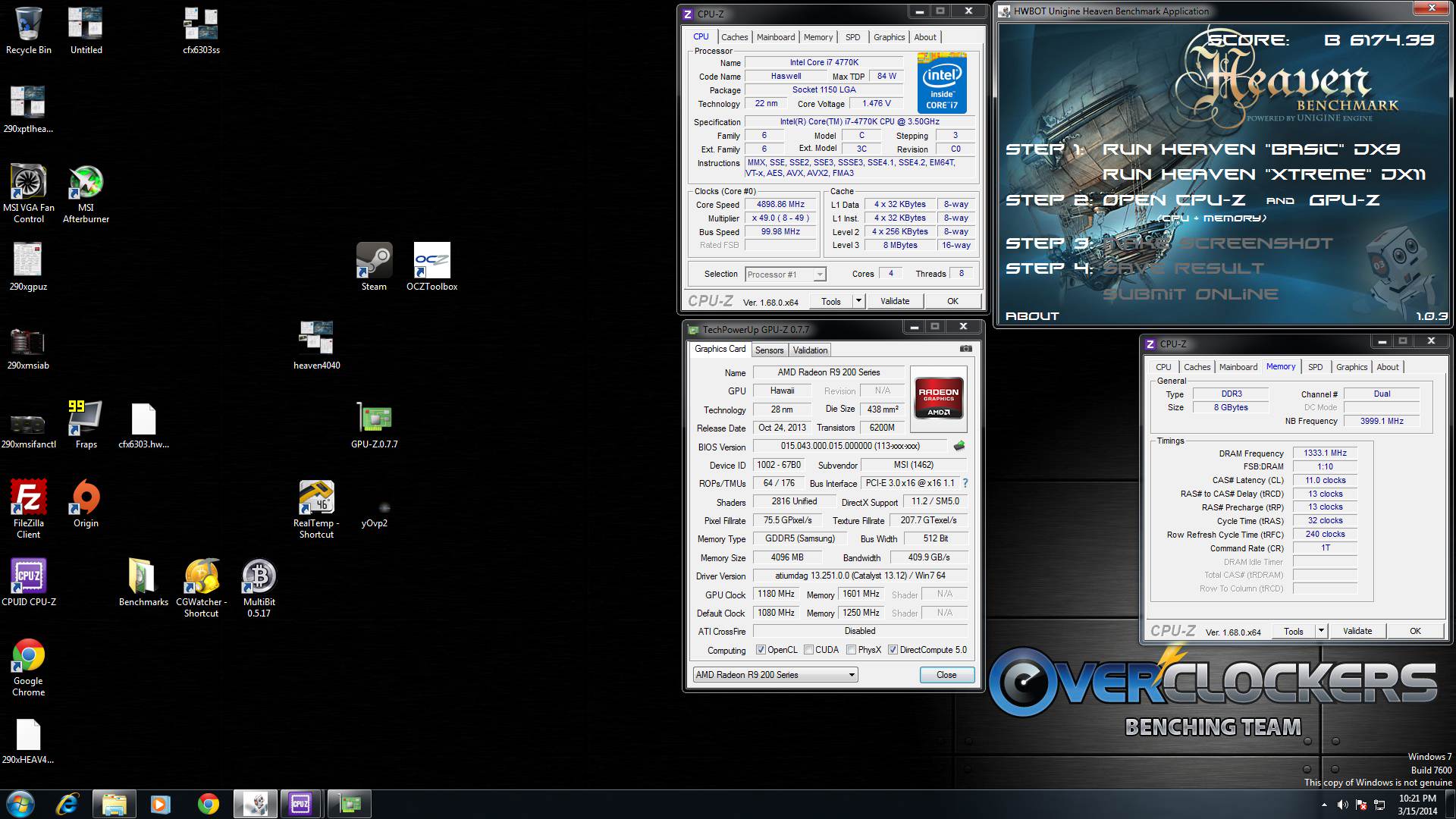This screenshot has height=819, width=1456.
Task: Launch Google Chrome from the desktop
Action: (x=29, y=667)
